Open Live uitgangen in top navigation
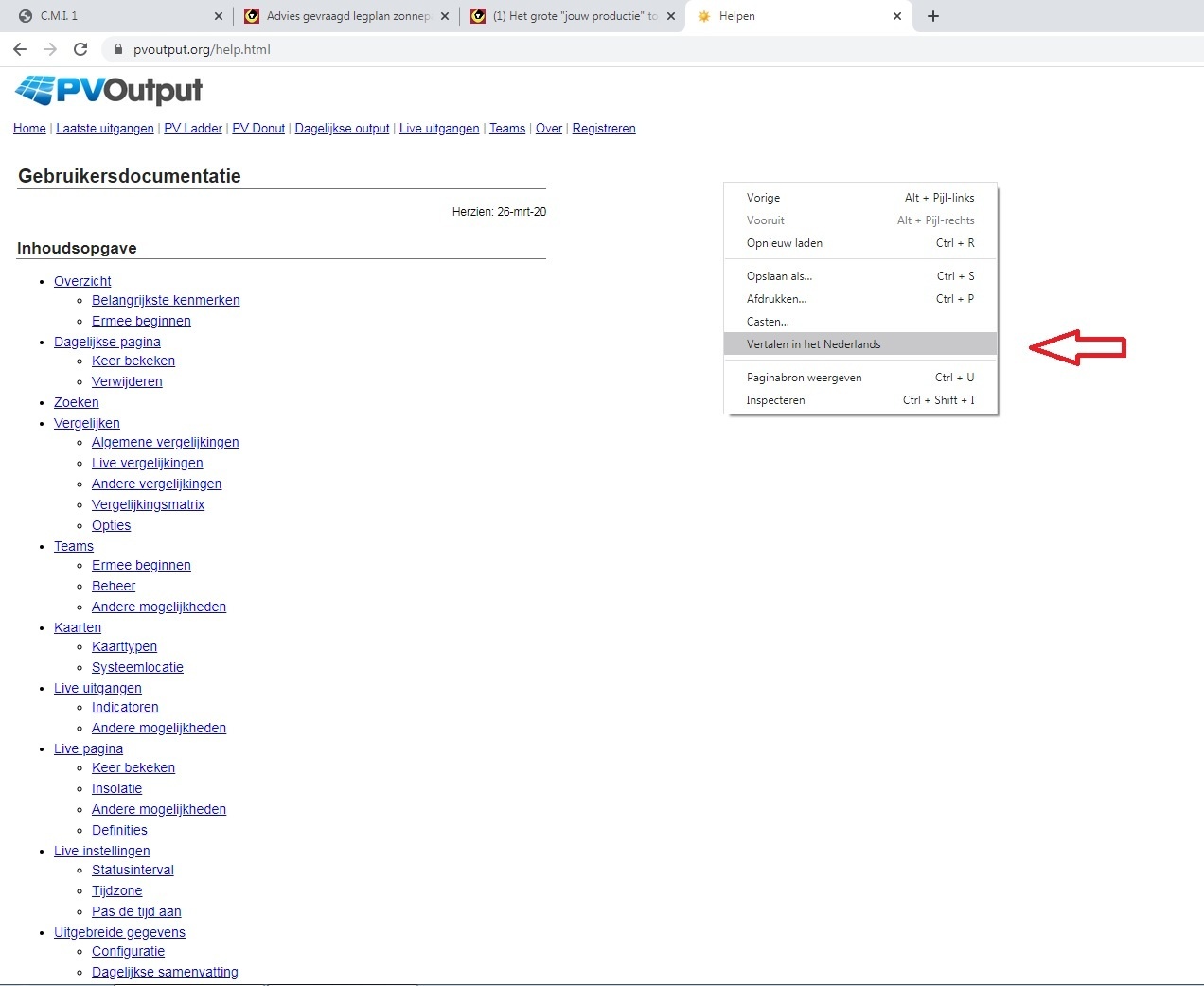 [x=439, y=129]
